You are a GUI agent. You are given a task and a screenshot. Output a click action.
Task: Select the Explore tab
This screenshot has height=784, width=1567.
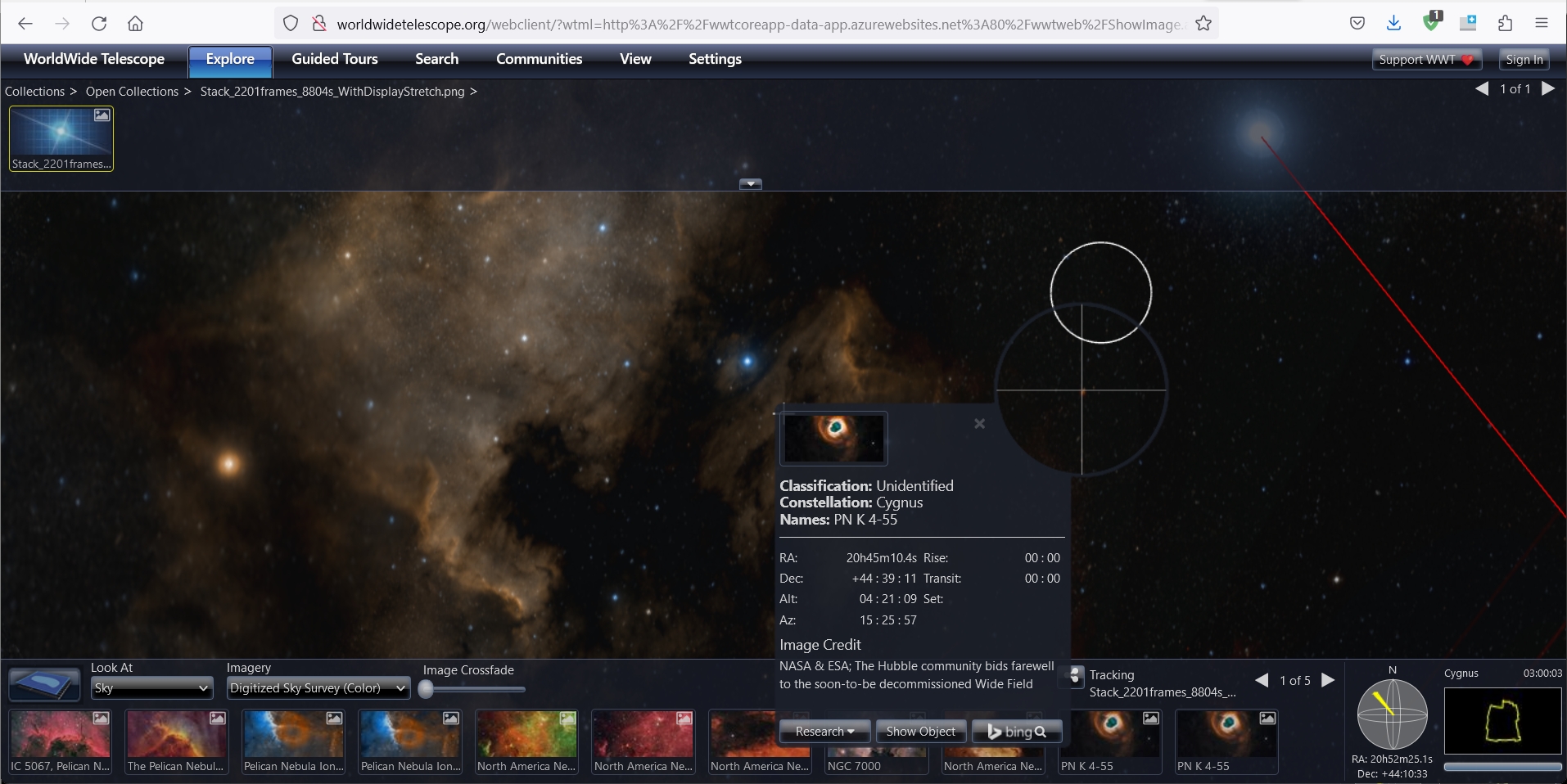(230, 60)
